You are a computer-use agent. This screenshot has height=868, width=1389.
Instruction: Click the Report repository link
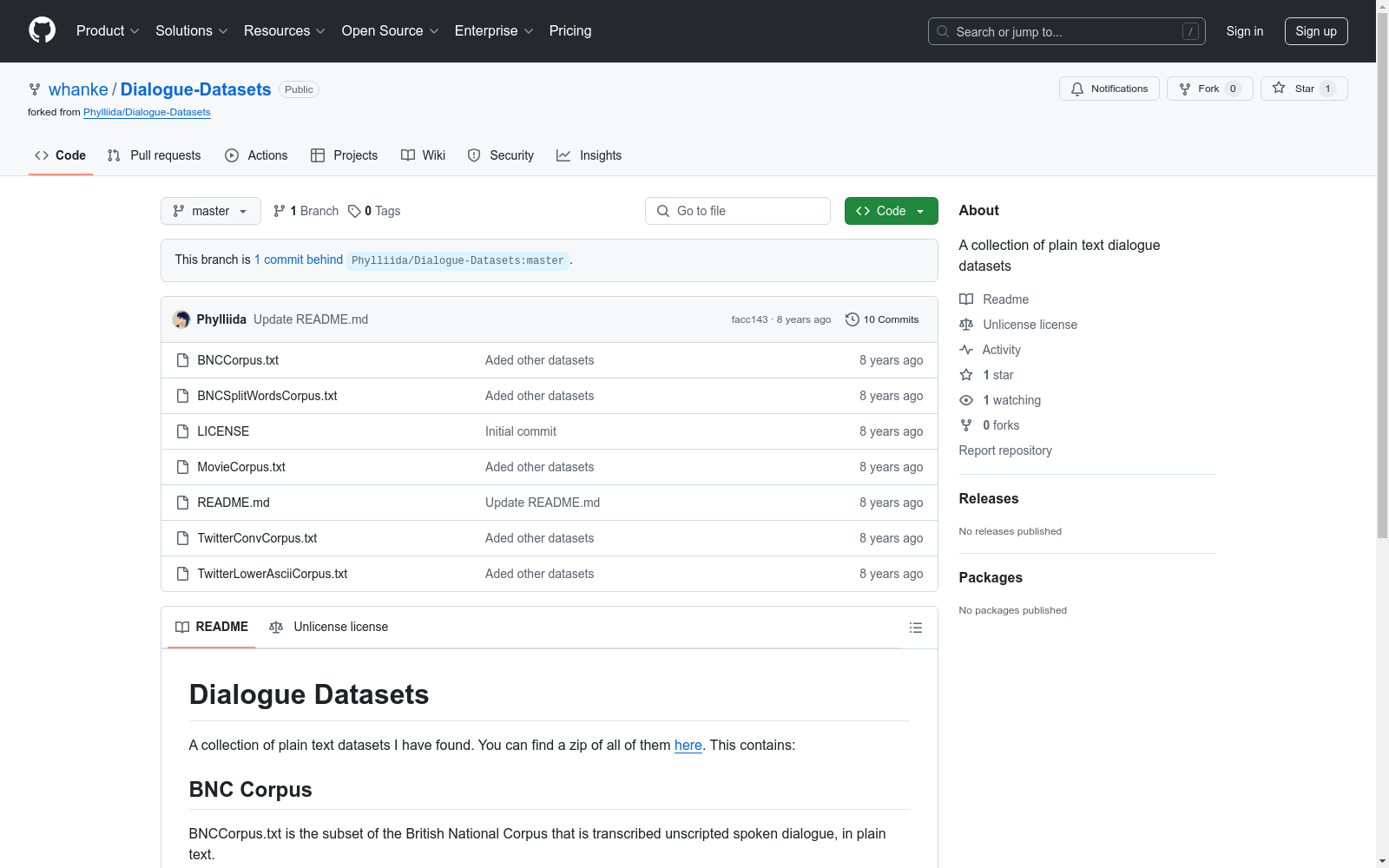(1005, 450)
